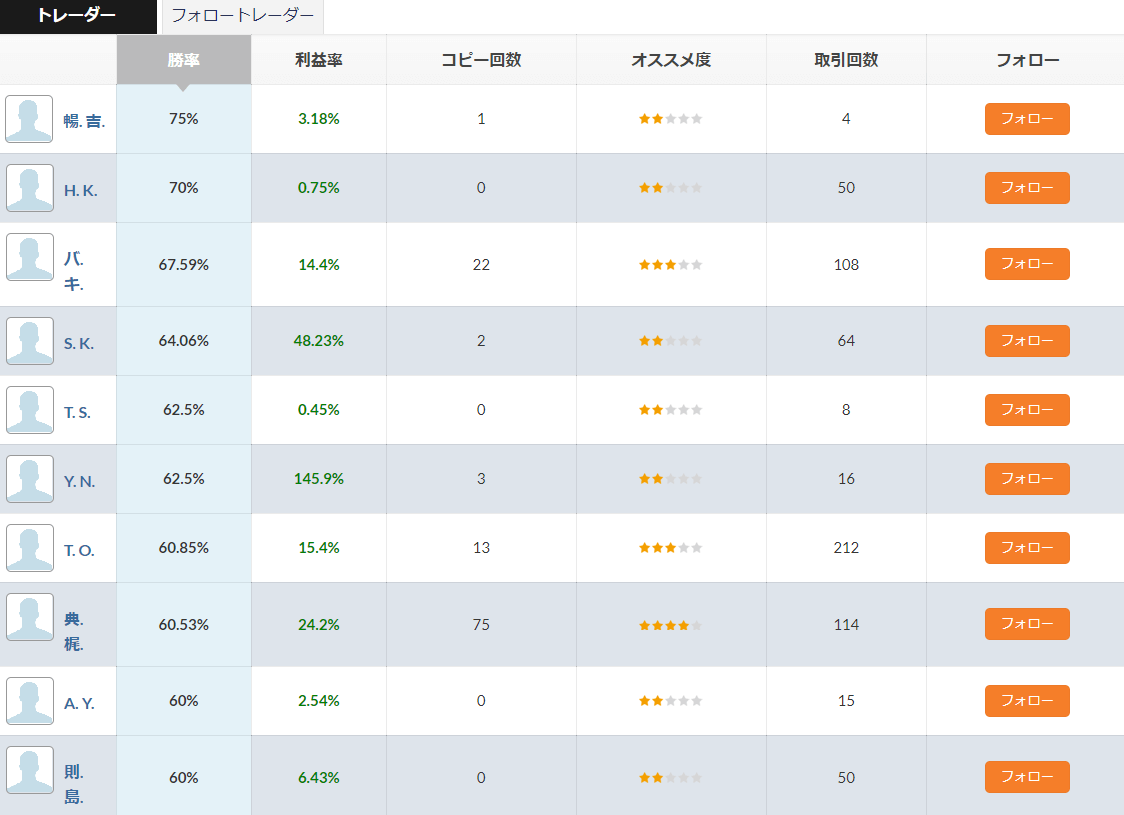This screenshot has height=815, width=1124.
Task: Click three-star rating in バ. キ. row
Action: tap(670, 264)
